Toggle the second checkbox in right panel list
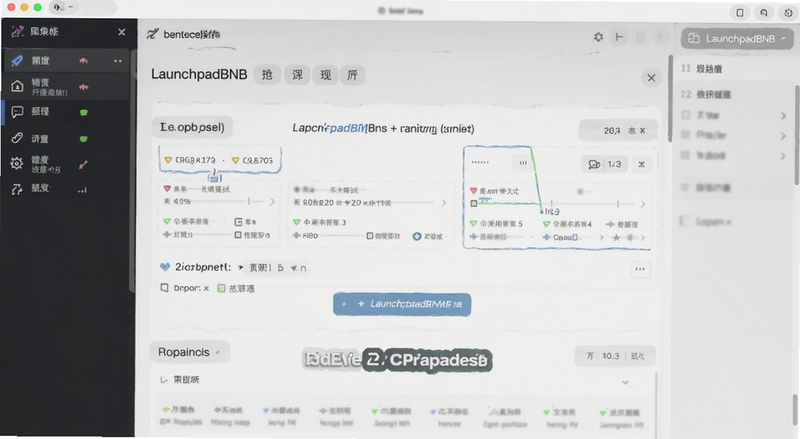Screen dimensions: 800x439 pyautogui.click(x=686, y=135)
